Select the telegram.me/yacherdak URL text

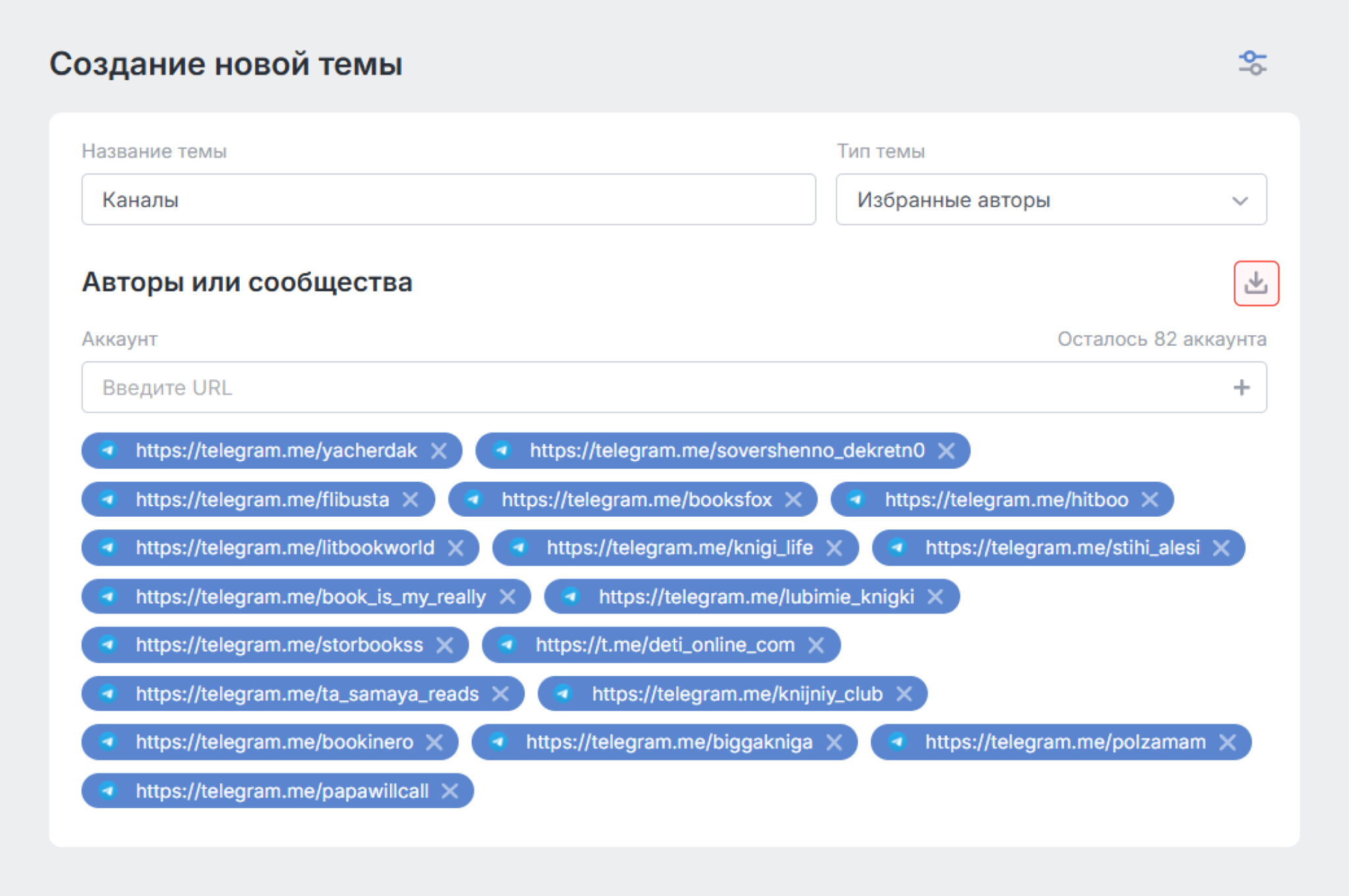[x=276, y=450]
